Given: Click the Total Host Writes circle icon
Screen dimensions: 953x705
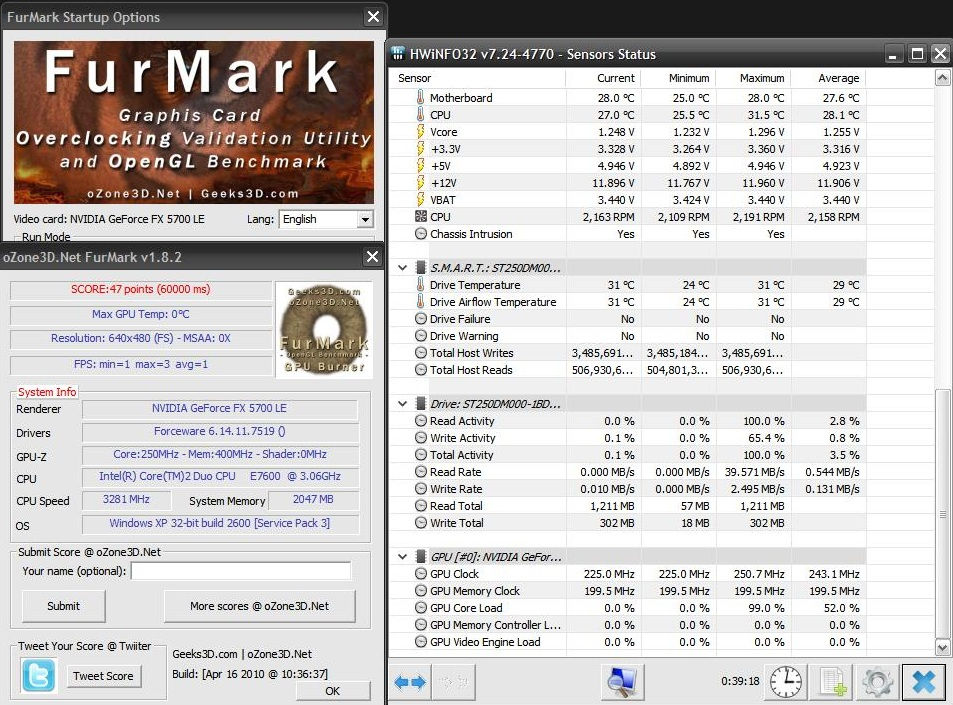Looking at the screenshot, I should pos(421,352).
